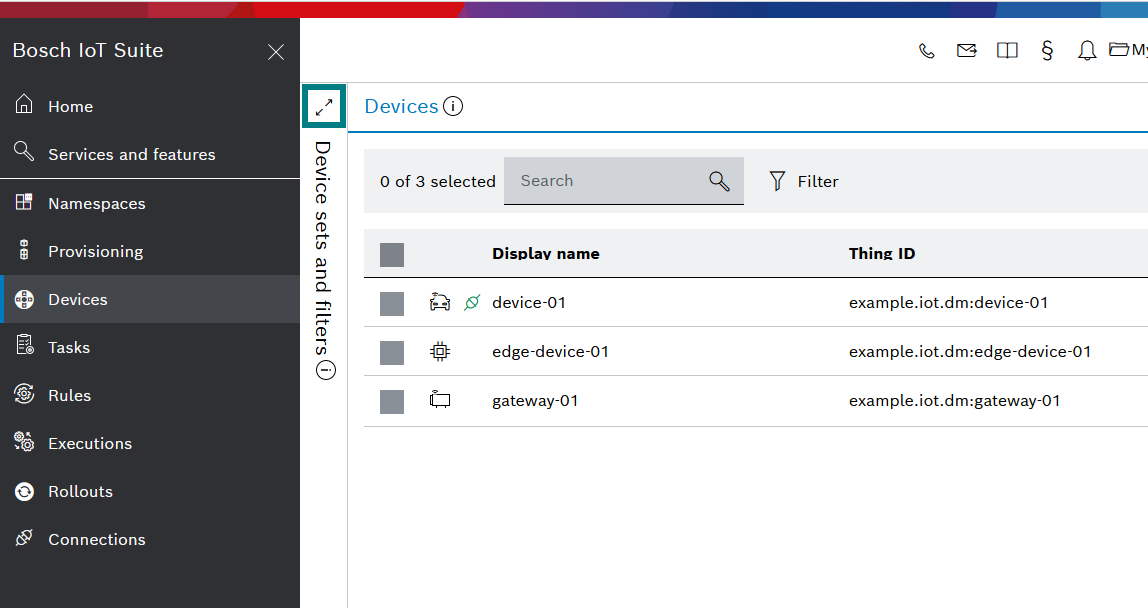Click Thing ID example.iot.dm:edge-device-01

(x=969, y=352)
